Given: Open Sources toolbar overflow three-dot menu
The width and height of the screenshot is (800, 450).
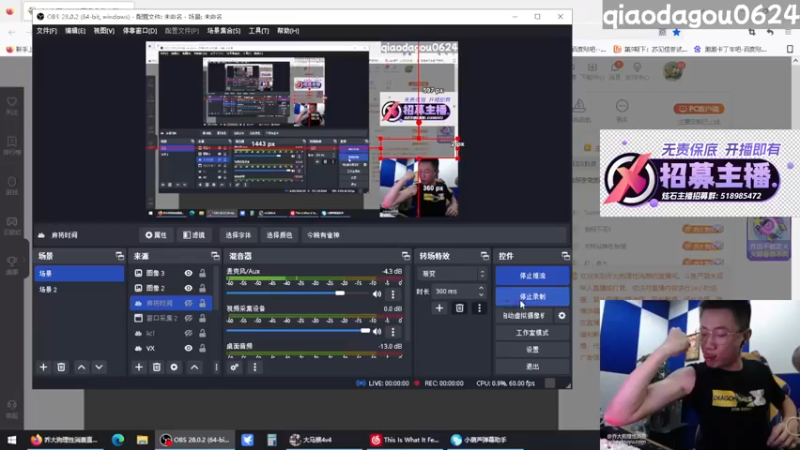Looking at the screenshot, I should [x=216, y=367].
